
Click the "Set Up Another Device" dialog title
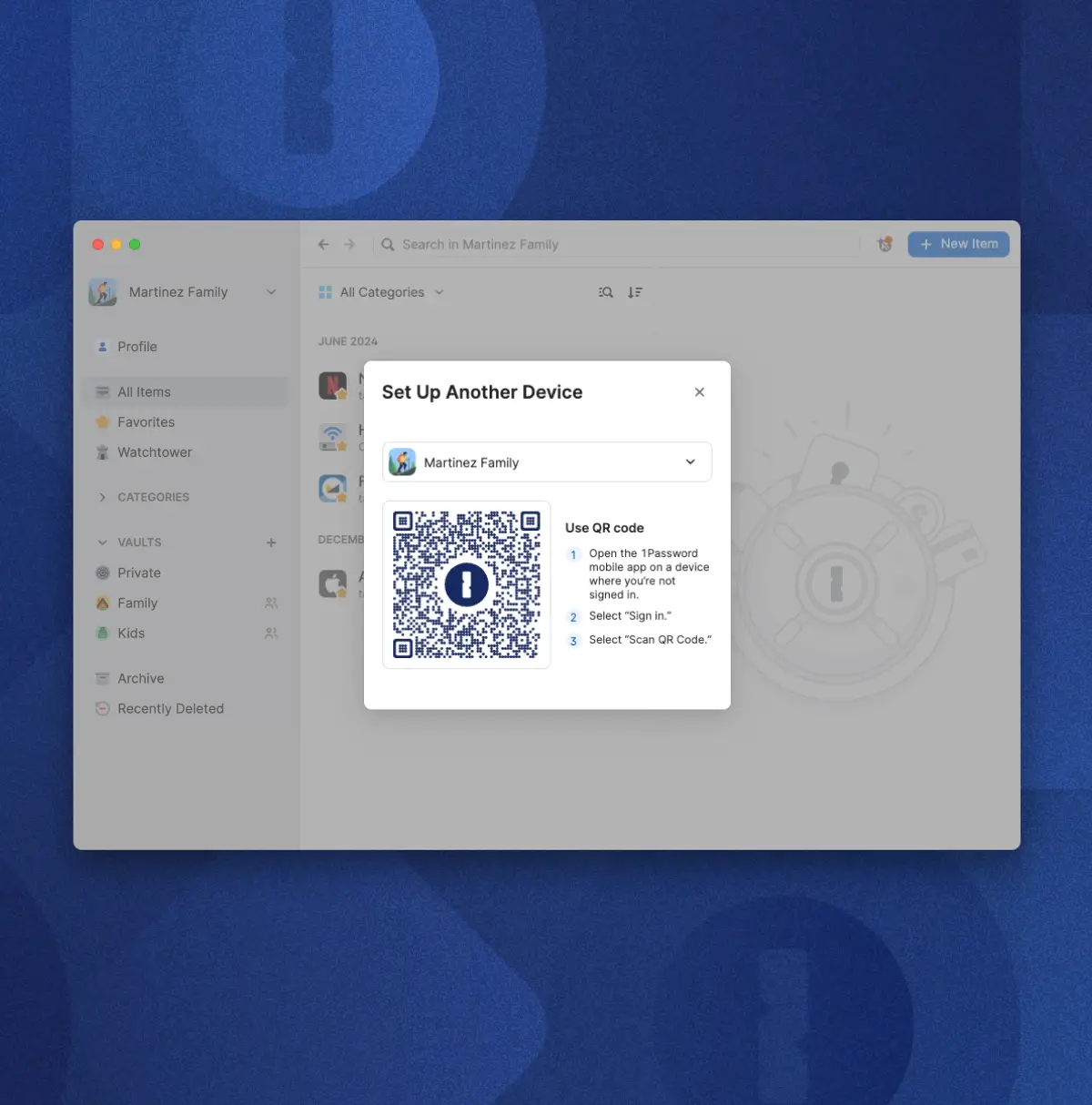tap(482, 392)
